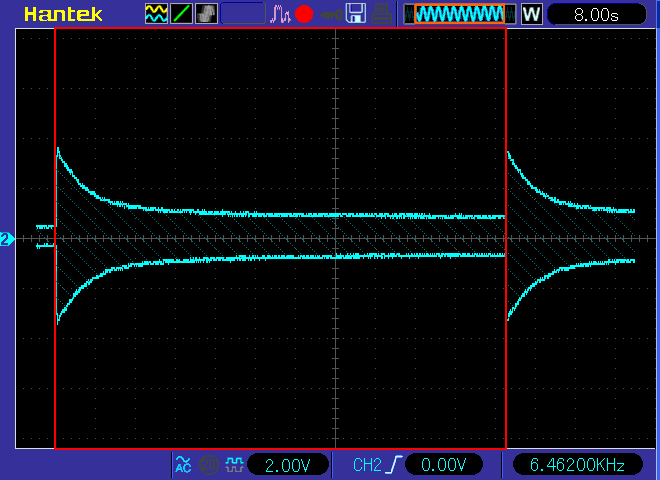Click the red stop status circle
660x480 pixels.
pyautogui.click(x=304, y=14)
